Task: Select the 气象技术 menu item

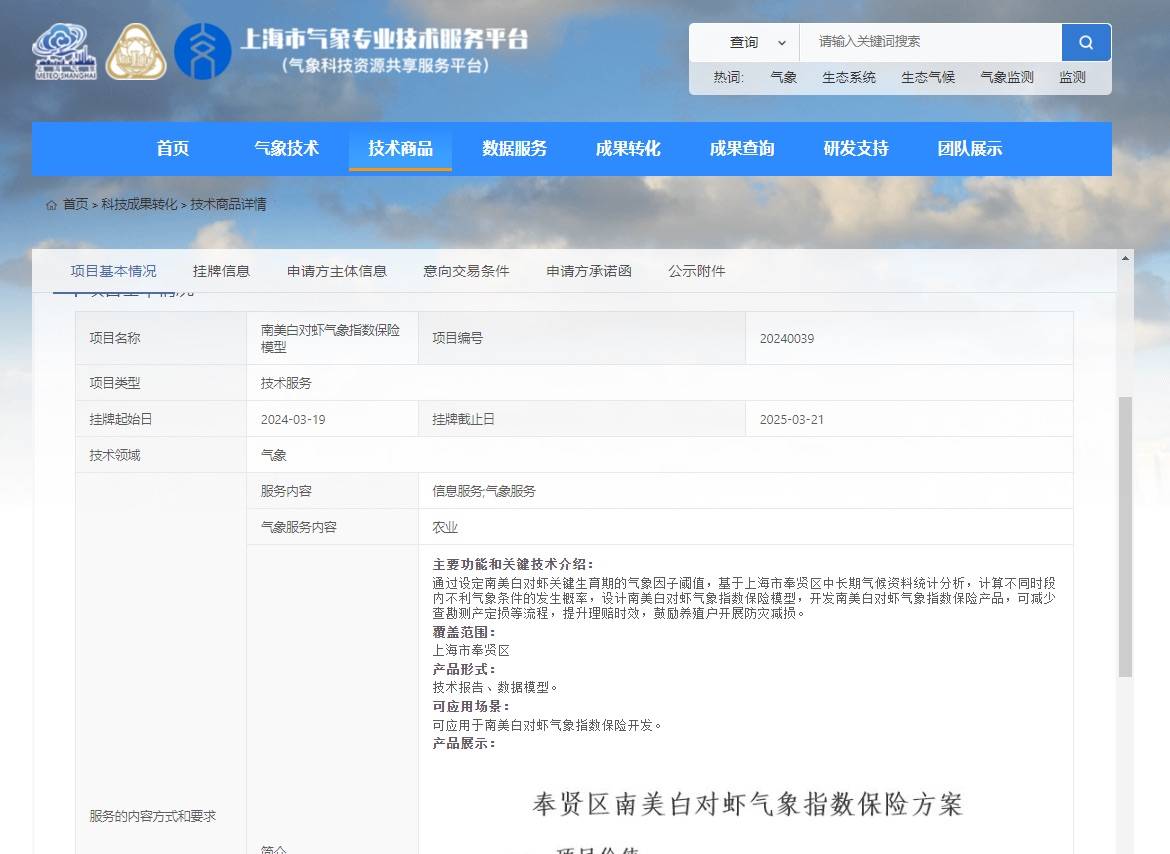Action: coord(286,148)
